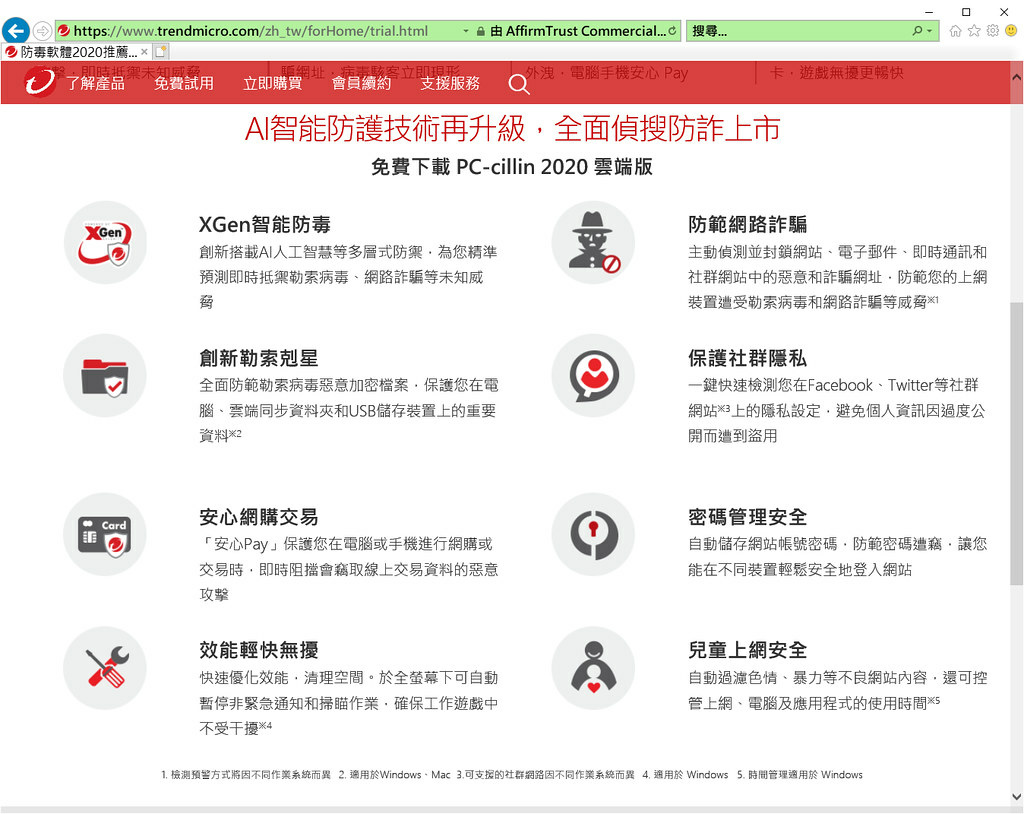
Task: Click the scrollbar up arrow
Action: [x=1016, y=77]
